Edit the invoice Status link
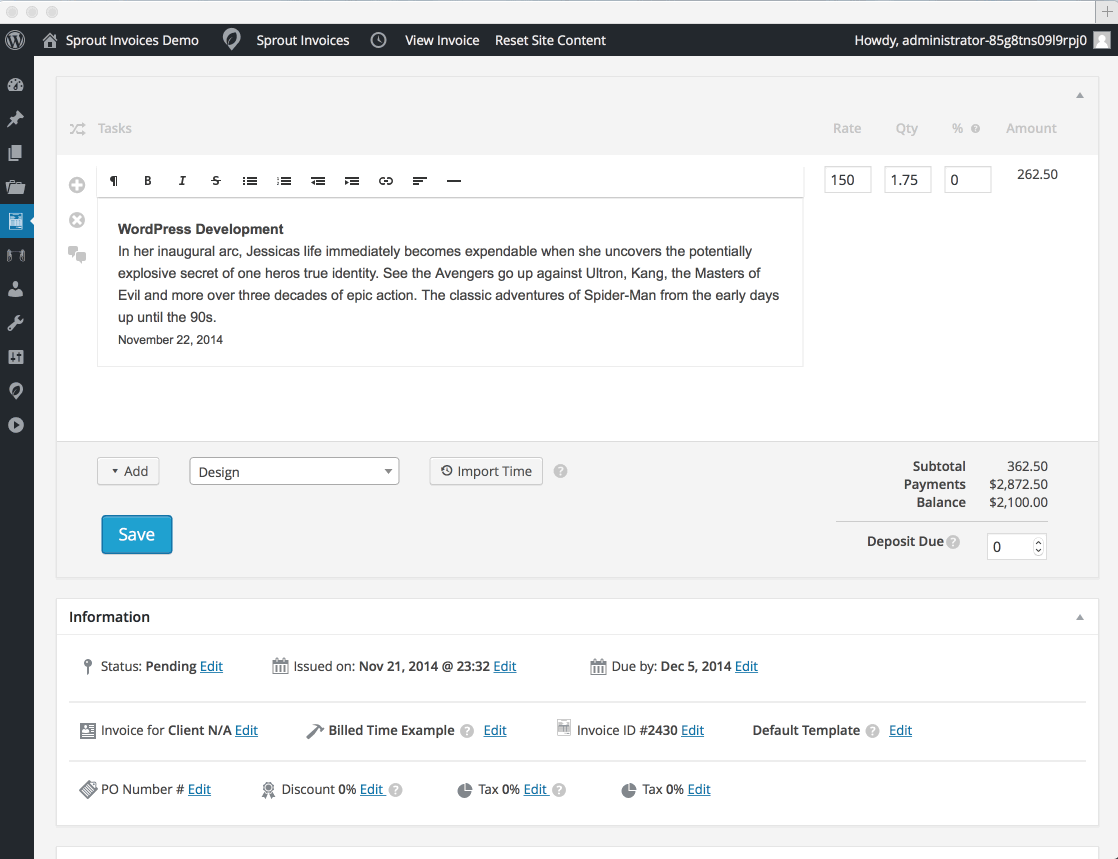This screenshot has height=859, width=1118. tap(211, 666)
